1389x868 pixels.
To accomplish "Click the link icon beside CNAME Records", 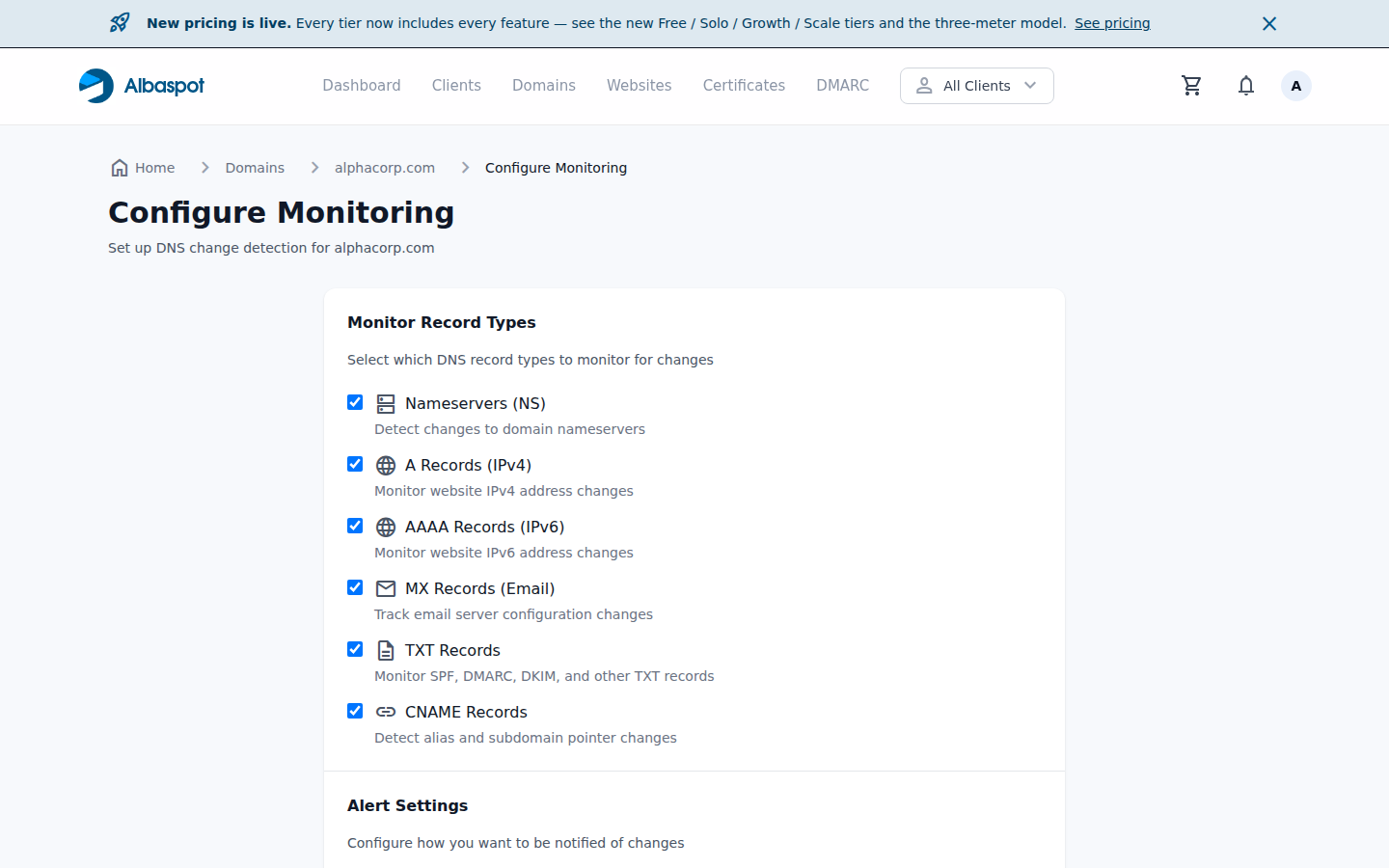I will 386,713.
